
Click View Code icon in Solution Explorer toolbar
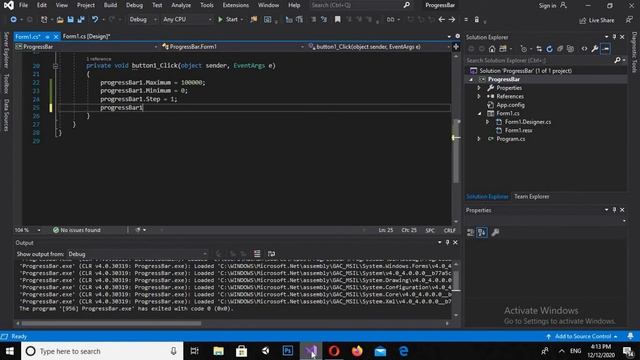[x=584, y=49]
